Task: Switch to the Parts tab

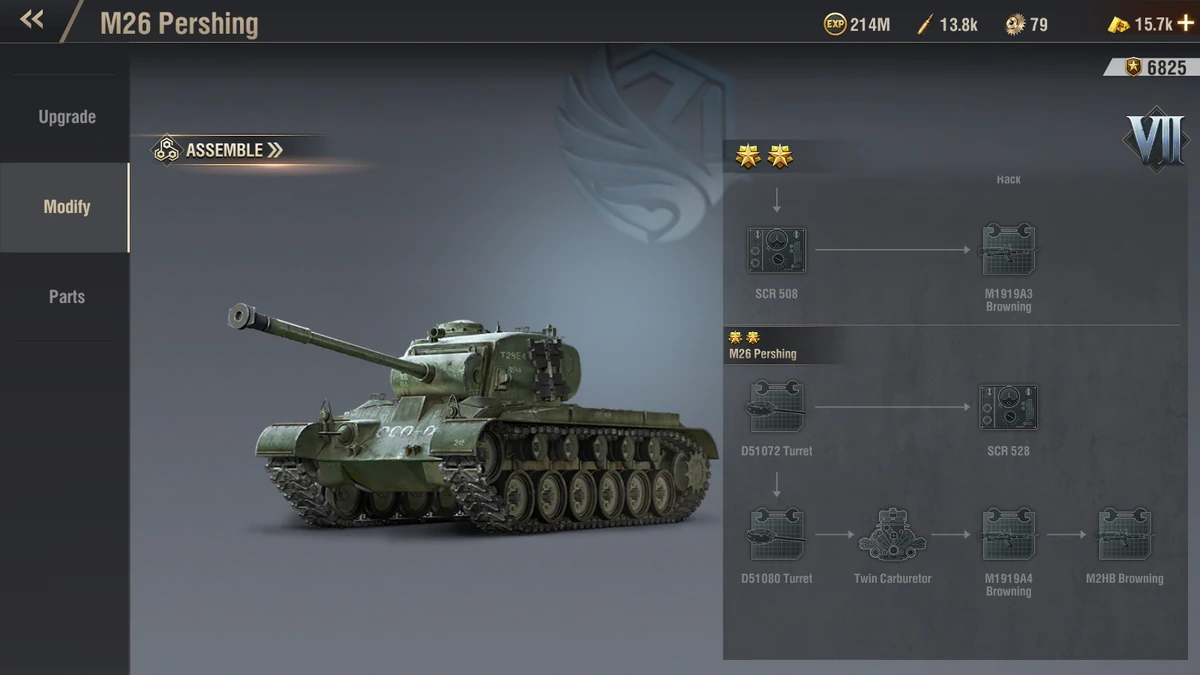Action: (x=65, y=297)
